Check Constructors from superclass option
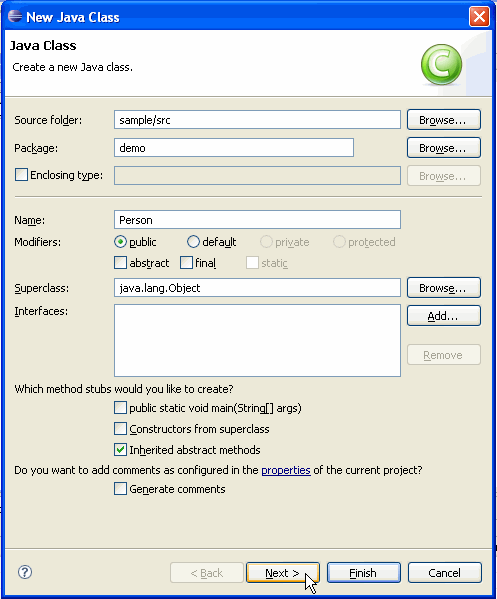Viewport: 497px width, 599px height. point(120,429)
